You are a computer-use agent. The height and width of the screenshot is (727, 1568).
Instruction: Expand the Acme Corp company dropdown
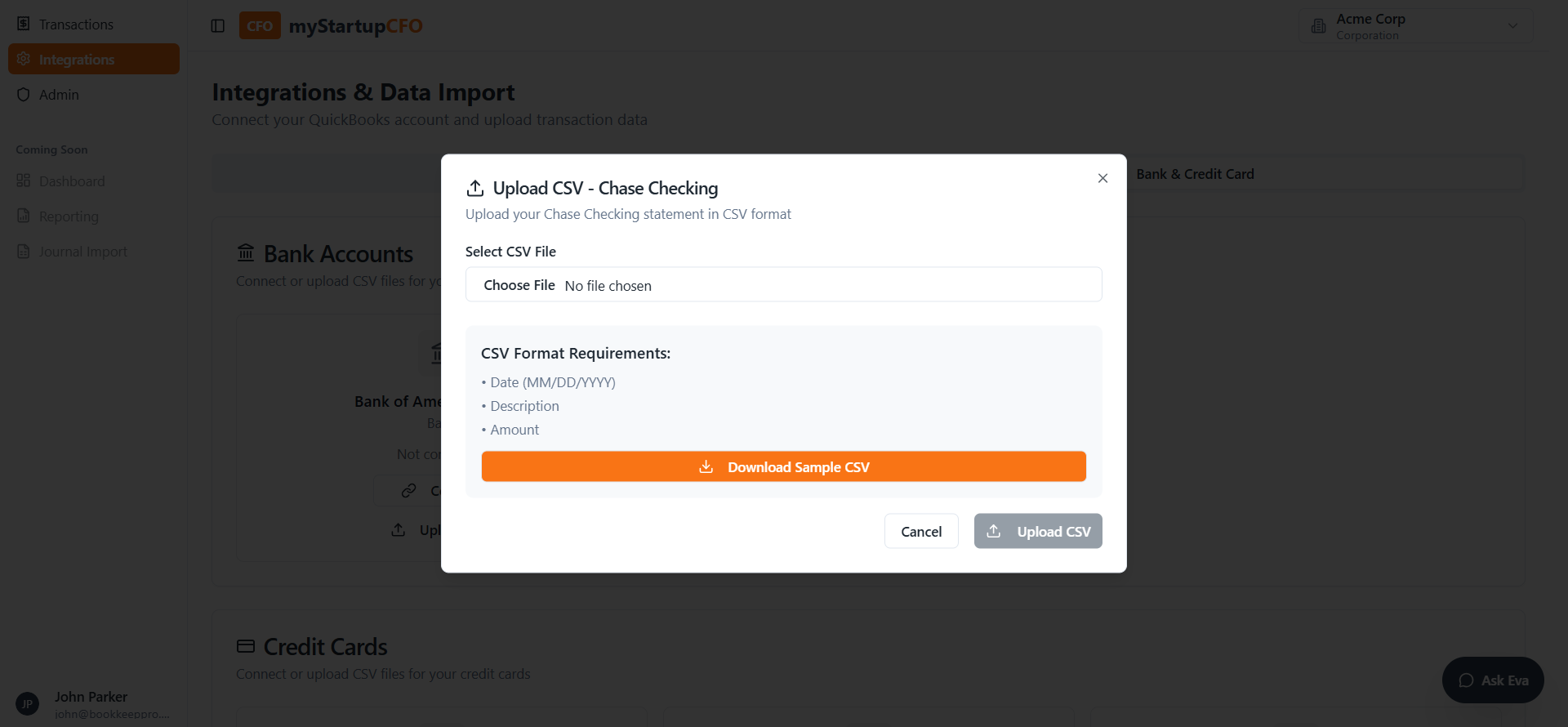(1512, 26)
